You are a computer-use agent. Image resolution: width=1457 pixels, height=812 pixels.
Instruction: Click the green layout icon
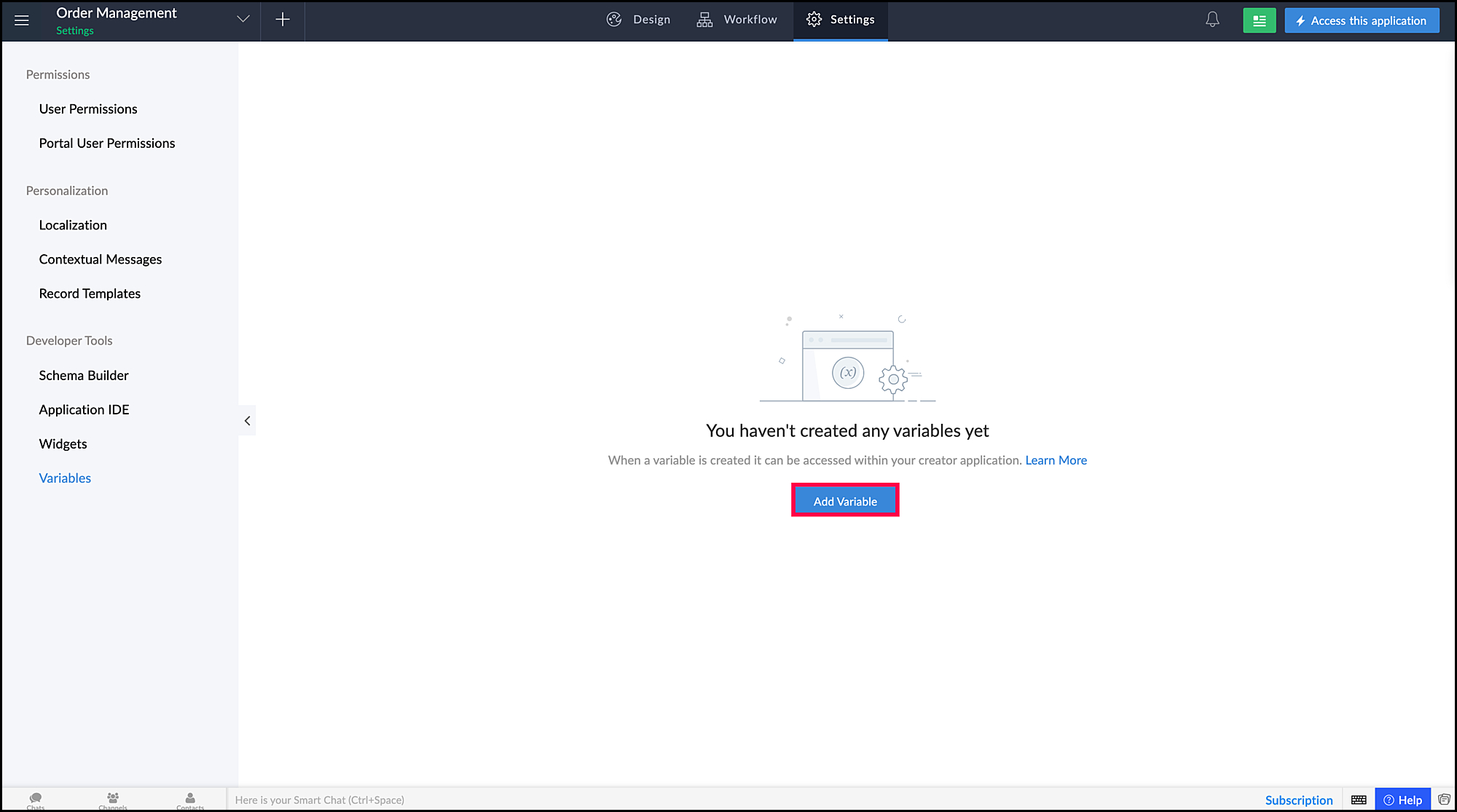click(x=1259, y=20)
